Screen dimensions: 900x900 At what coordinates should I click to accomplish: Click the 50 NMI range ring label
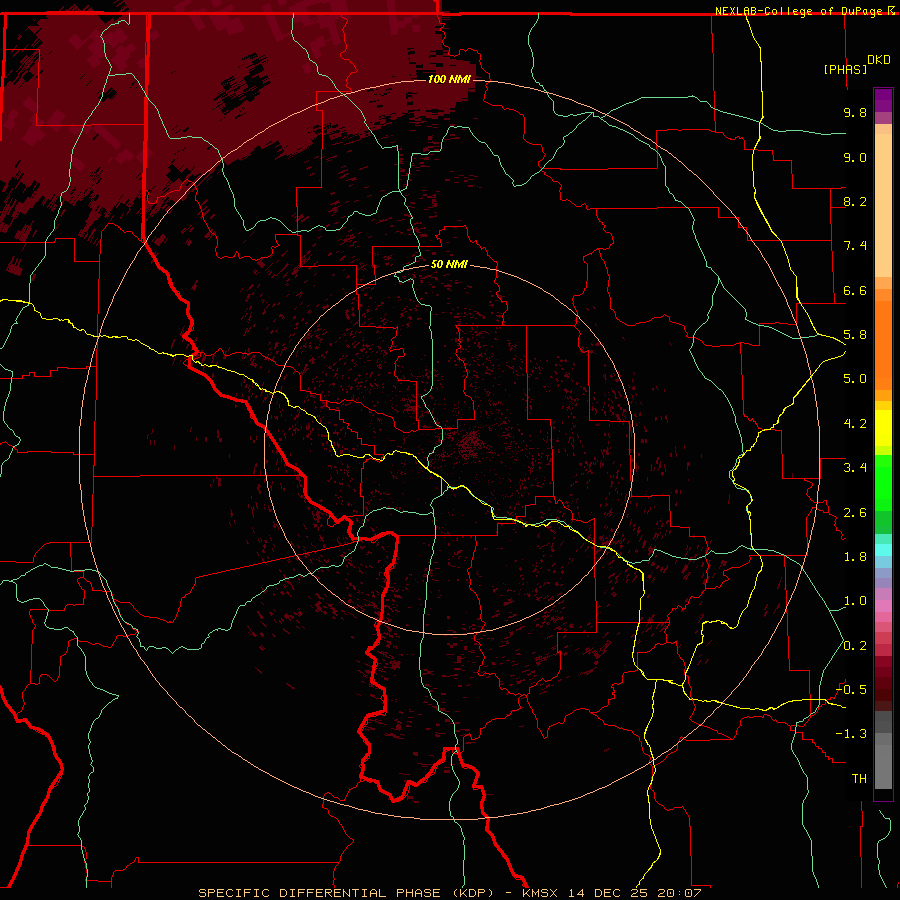point(449,264)
